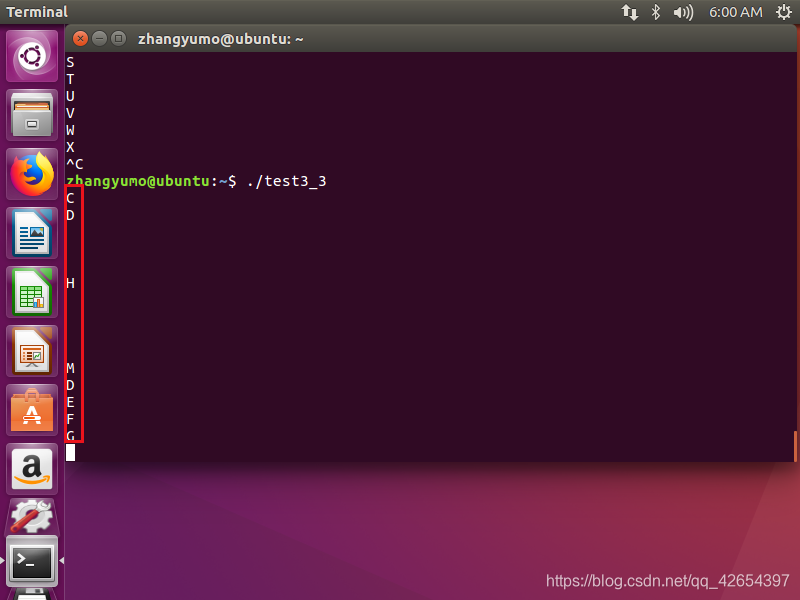Open LibreOffice Writer from the launcher
Screen dimensions: 800x600
tap(32, 233)
